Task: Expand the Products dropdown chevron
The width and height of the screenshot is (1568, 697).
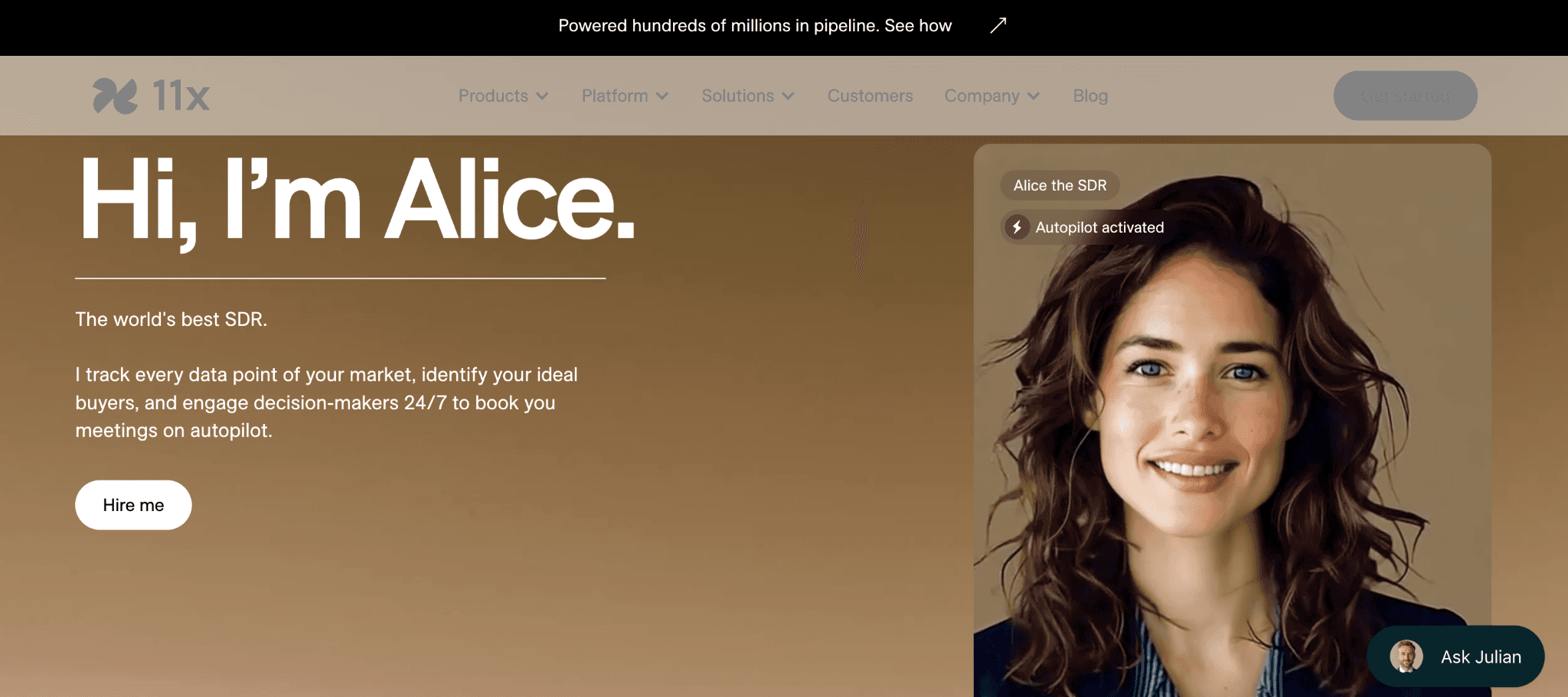Action: point(542,96)
